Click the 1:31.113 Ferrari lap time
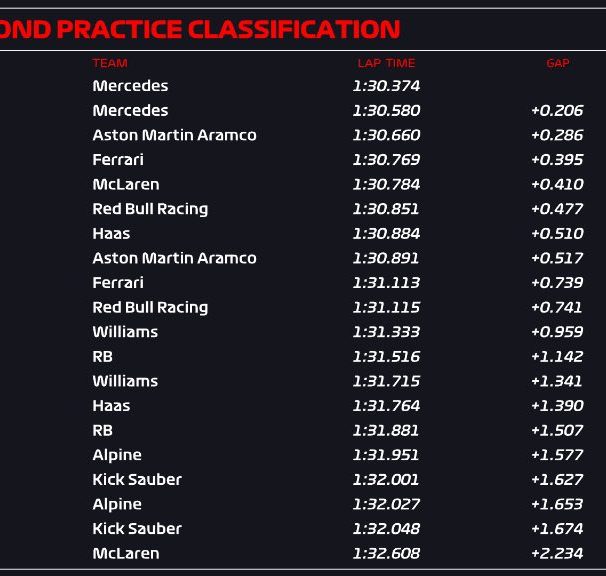The height and width of the screenshot is (576, 606). (386, 283)
